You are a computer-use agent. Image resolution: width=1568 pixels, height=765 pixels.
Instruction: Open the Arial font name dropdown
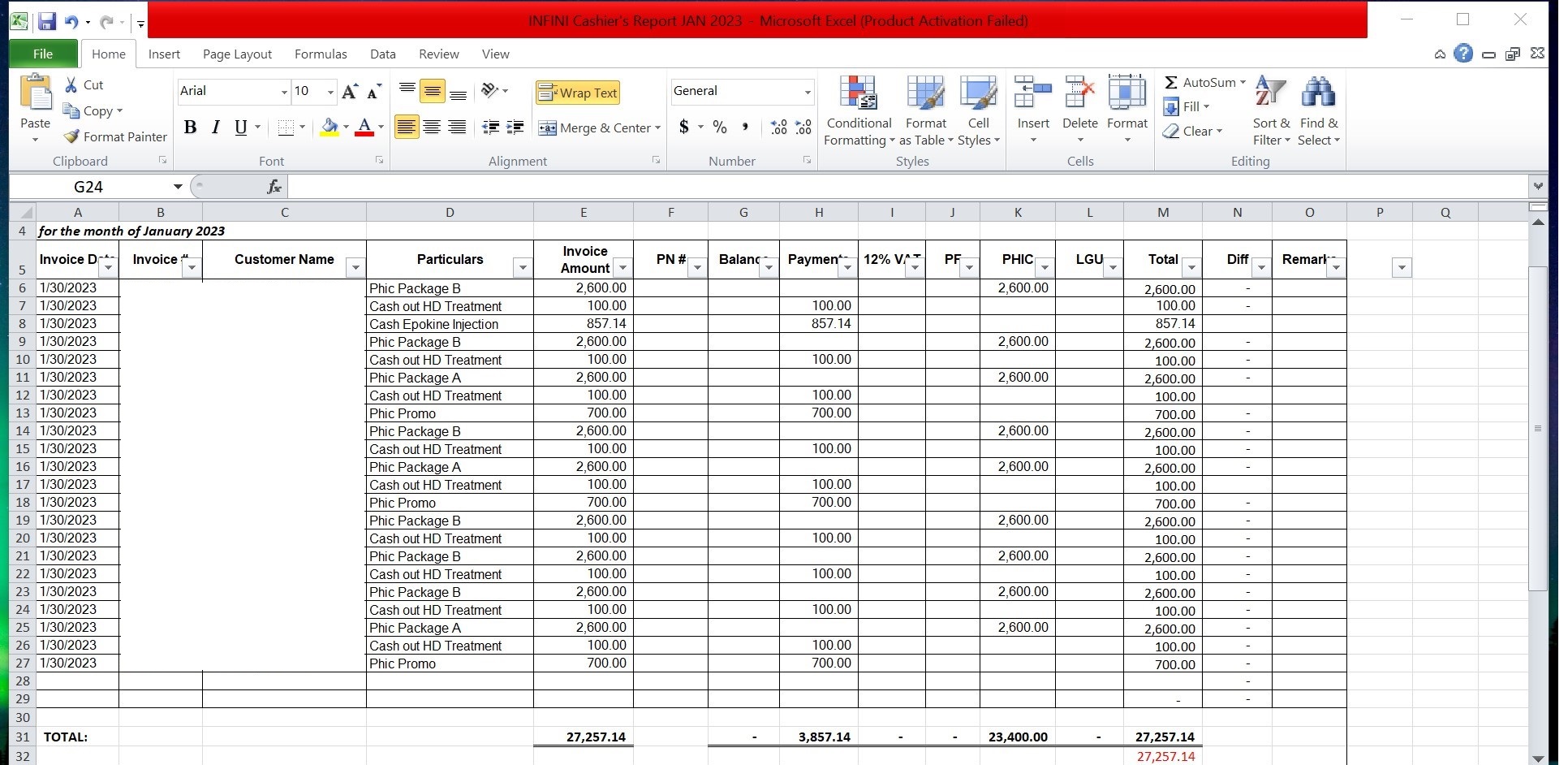point(284,92)
